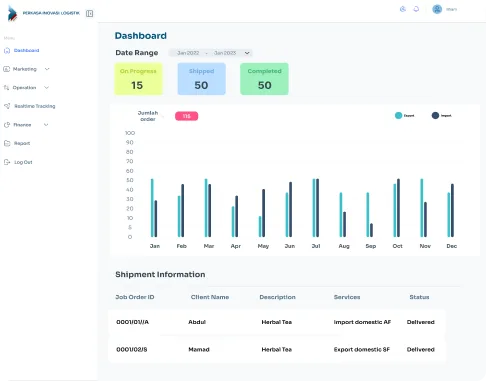Click the Job Order ID column header

135,297
